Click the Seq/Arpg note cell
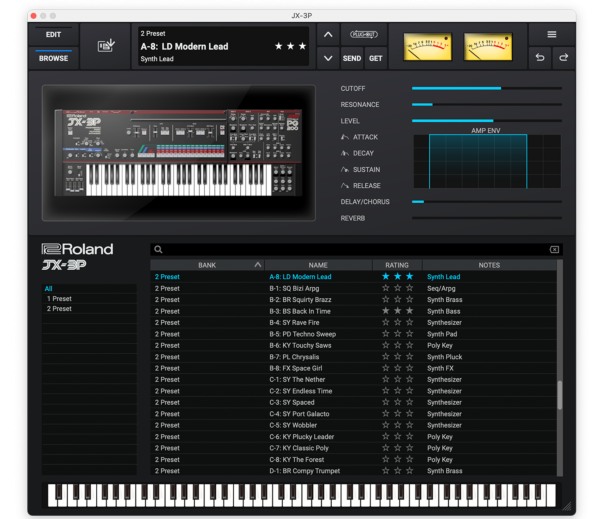 tap(441, 288)
